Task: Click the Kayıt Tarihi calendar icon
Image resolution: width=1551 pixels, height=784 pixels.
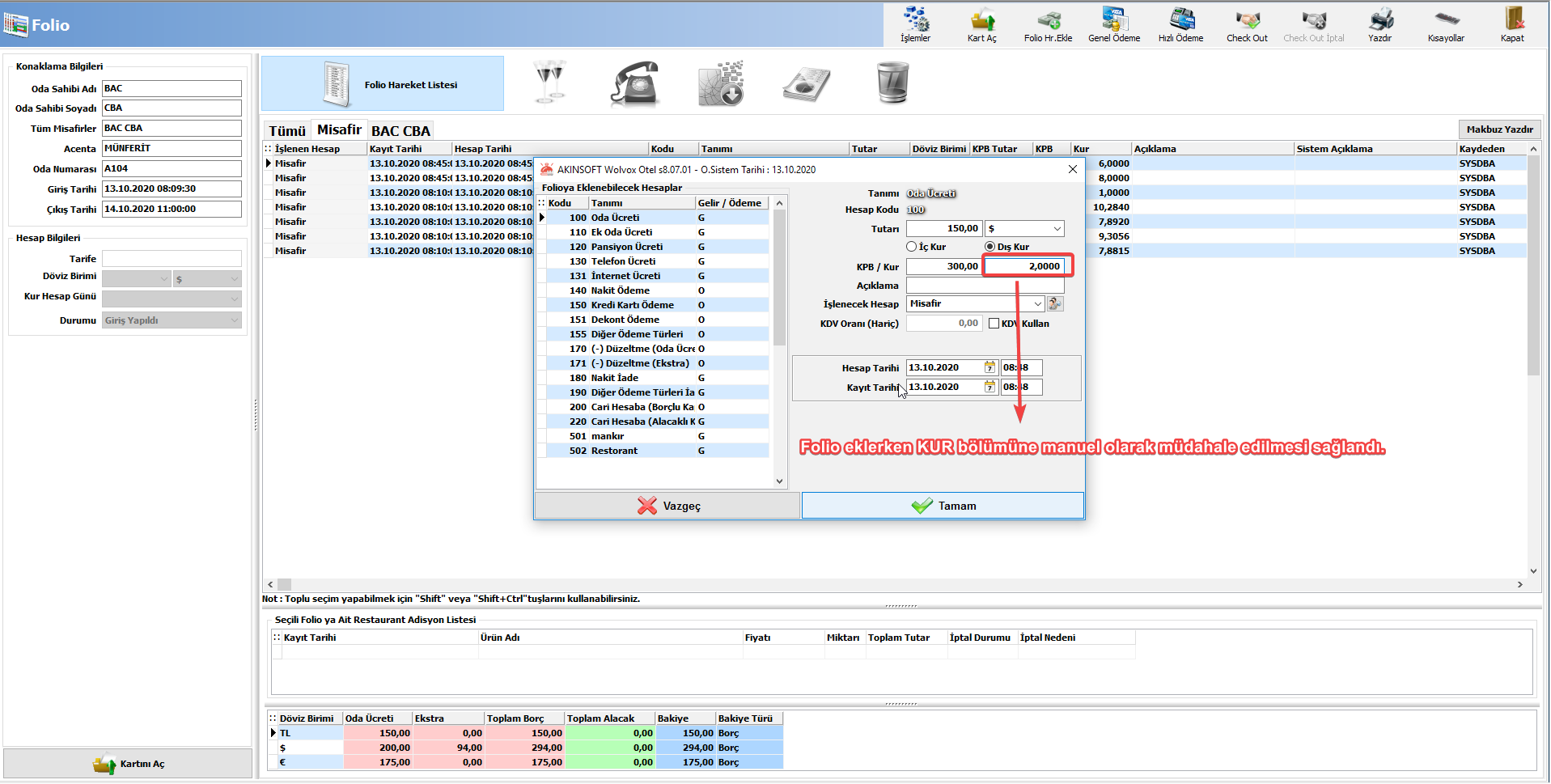Action: click(x=990, y=387)
